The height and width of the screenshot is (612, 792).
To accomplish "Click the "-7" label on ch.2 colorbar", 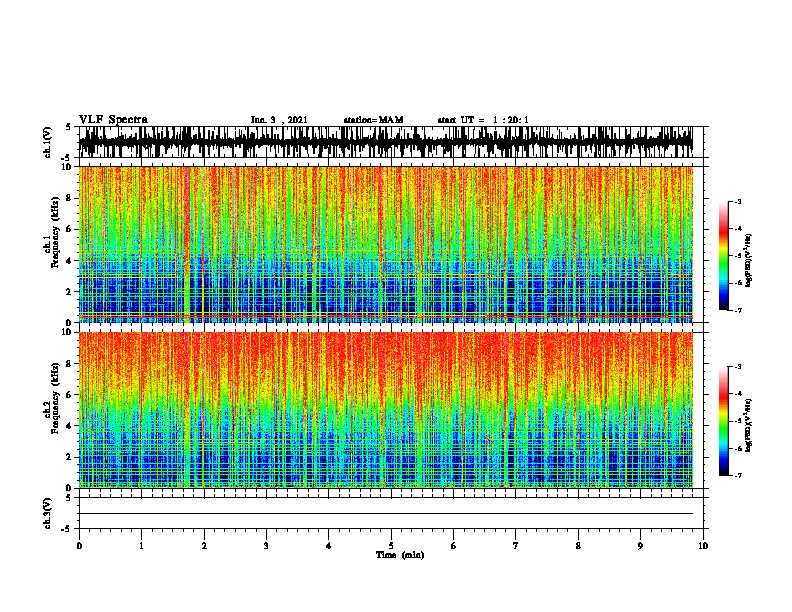I will [738, 476].
